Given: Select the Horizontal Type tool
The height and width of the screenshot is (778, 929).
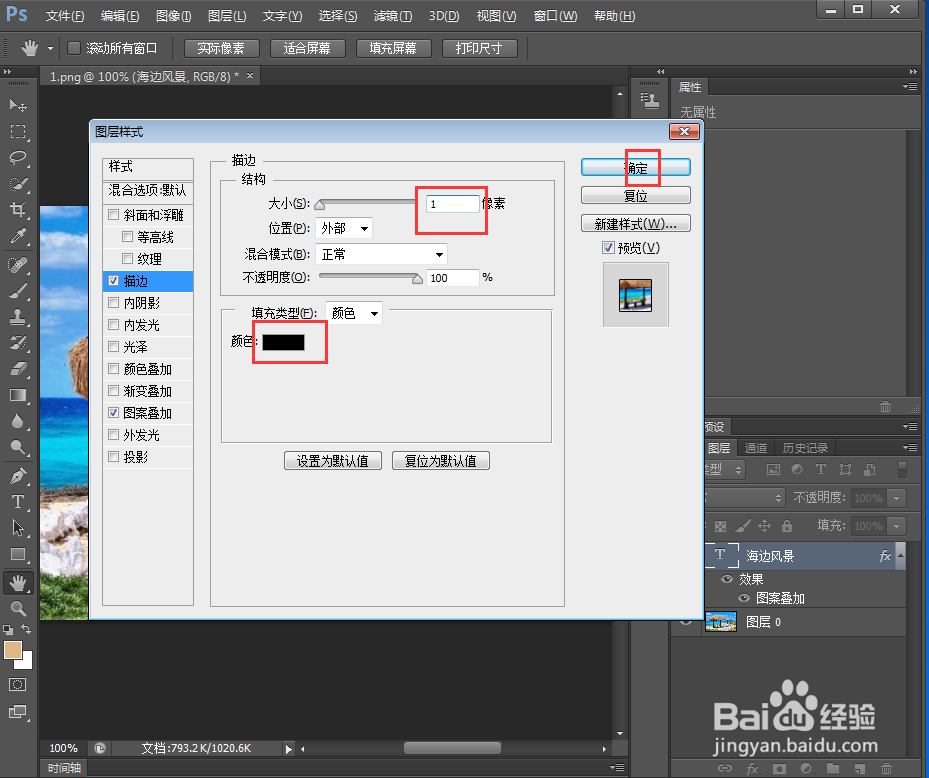Looking at the screenshot, I should [18, 503].
